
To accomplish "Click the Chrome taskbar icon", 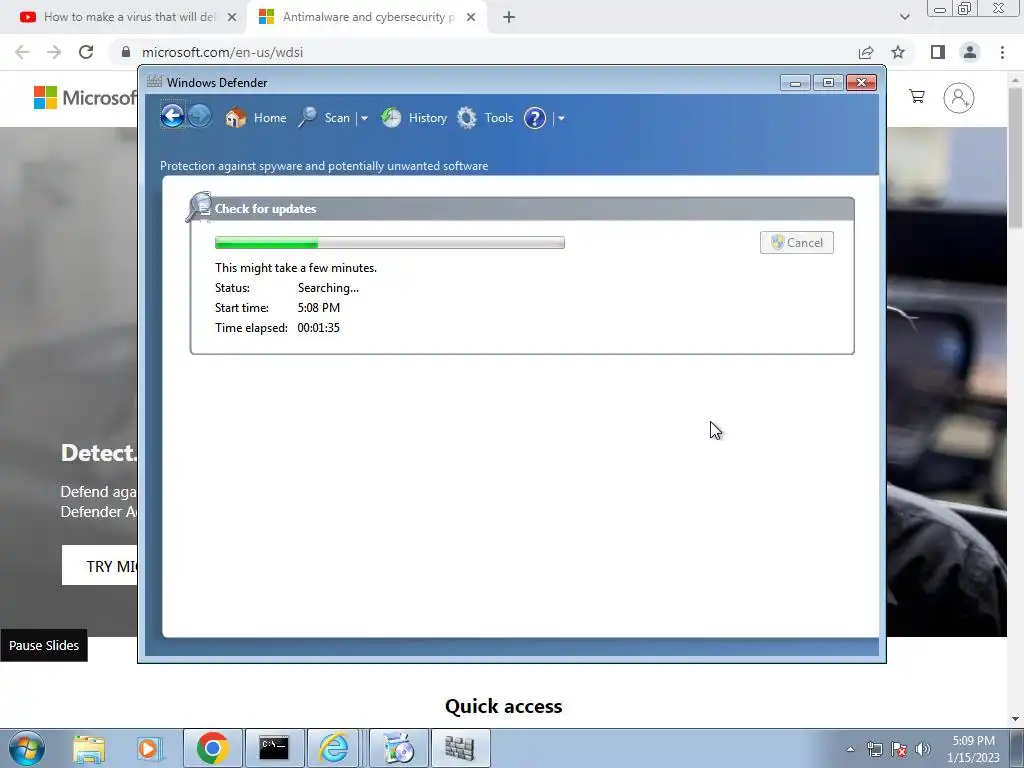I will [x=212, y=748].
